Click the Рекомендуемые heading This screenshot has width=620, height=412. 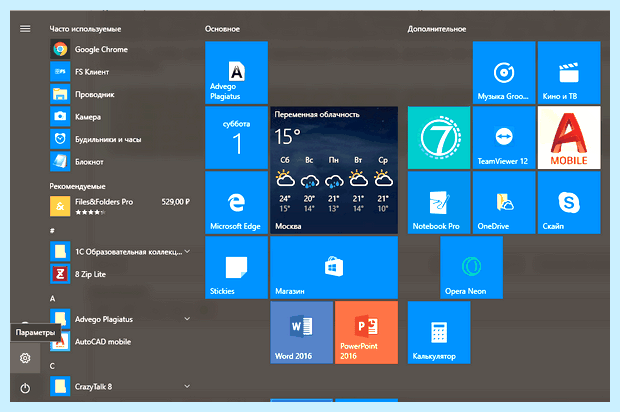click(x=78, y=186)
